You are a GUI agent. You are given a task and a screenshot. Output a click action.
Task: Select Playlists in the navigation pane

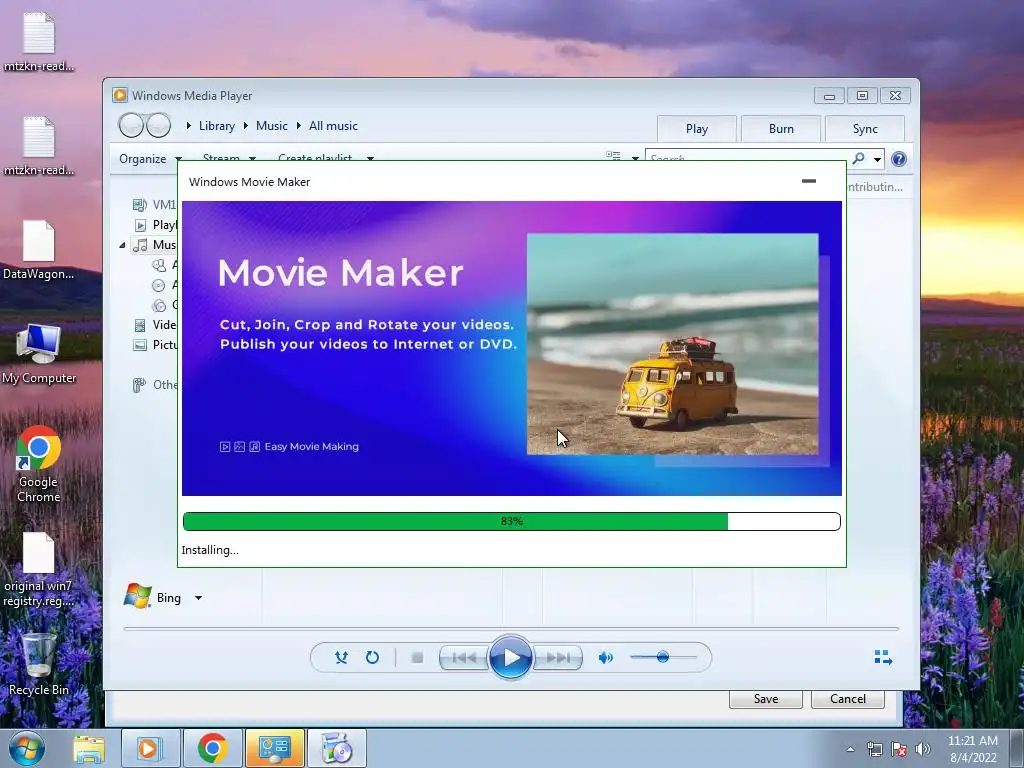155,225
